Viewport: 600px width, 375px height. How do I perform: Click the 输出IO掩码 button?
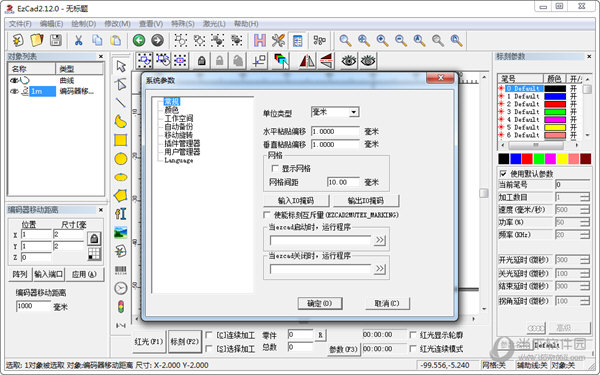tap(366, 201)
